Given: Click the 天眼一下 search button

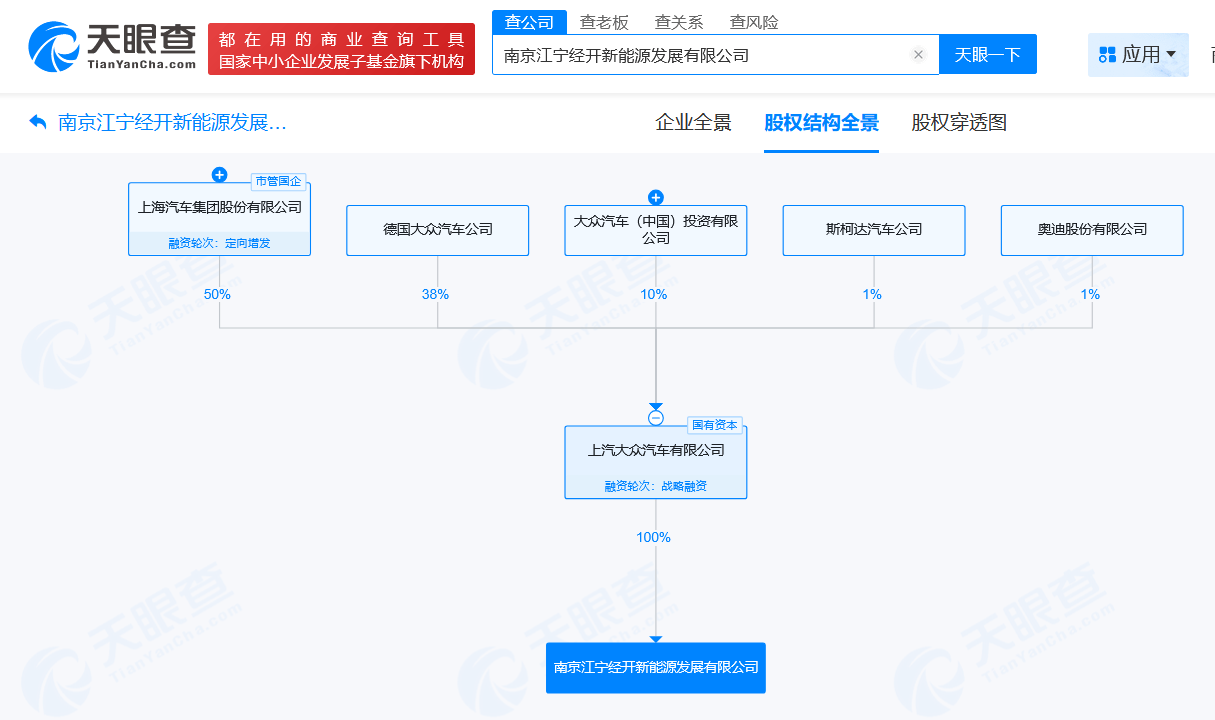Looking at the screenshot, I should point(988,54).
